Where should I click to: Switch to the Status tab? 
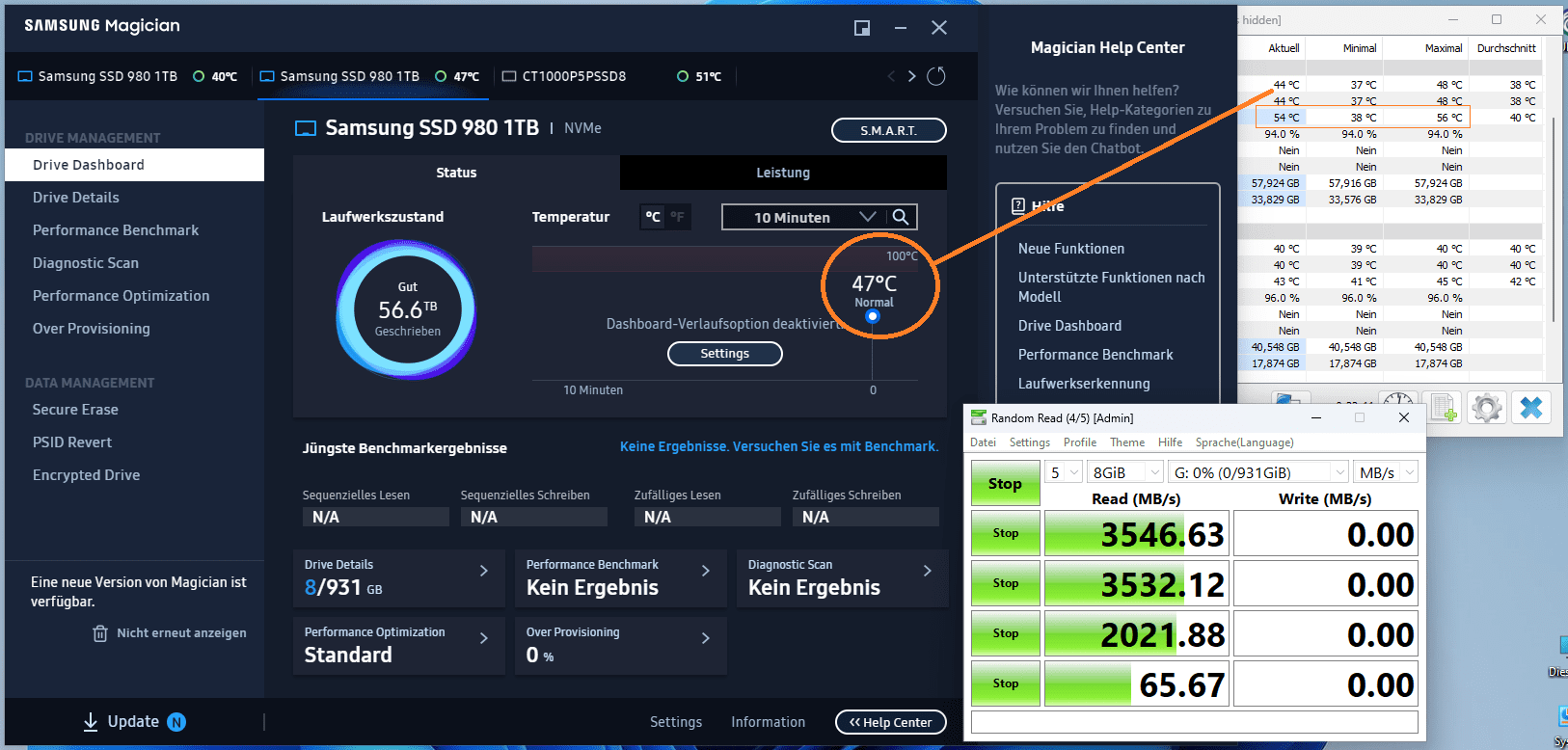click(456, 173)
